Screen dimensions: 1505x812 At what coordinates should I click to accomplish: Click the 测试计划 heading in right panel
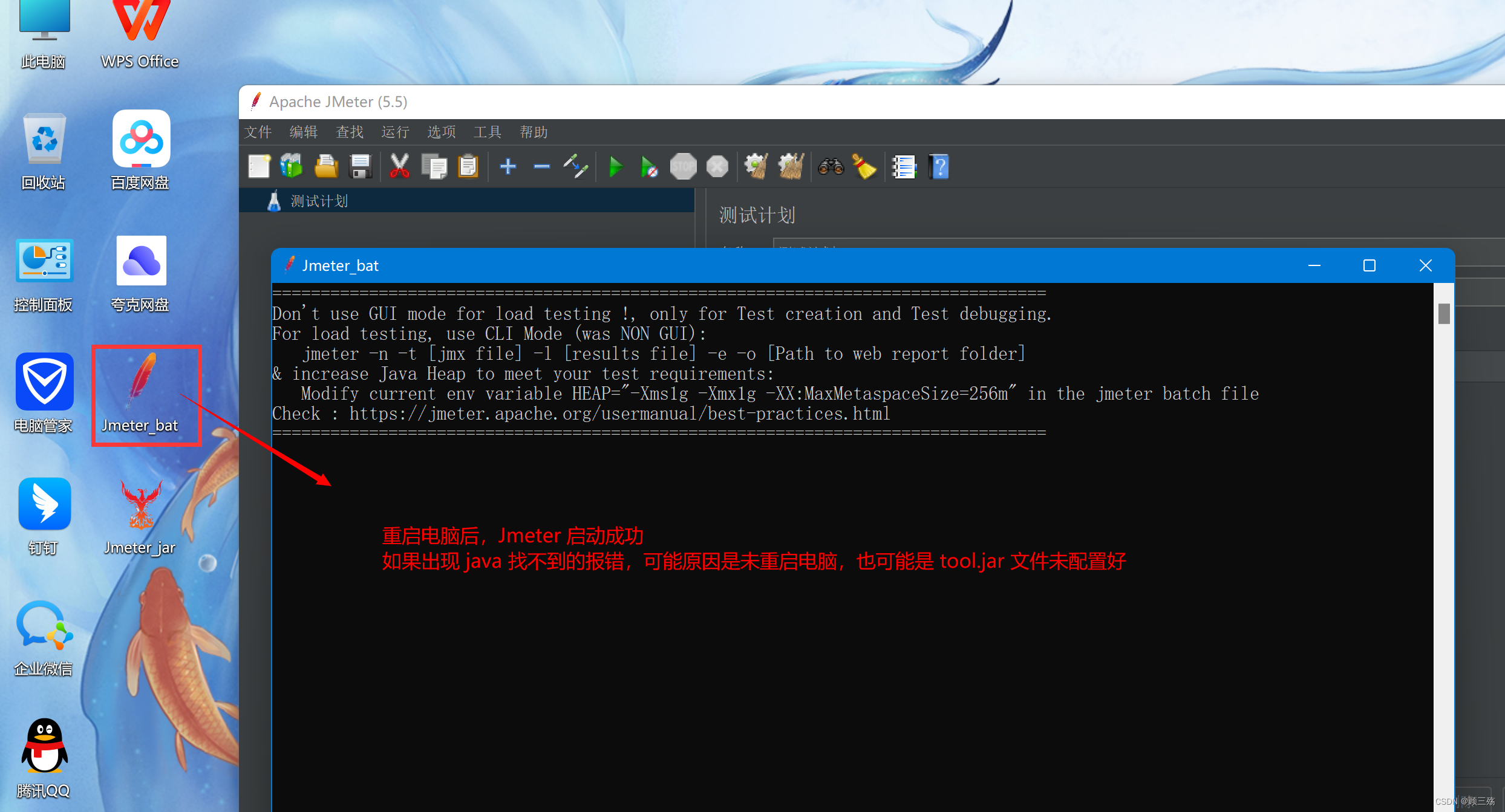[757, 215]
